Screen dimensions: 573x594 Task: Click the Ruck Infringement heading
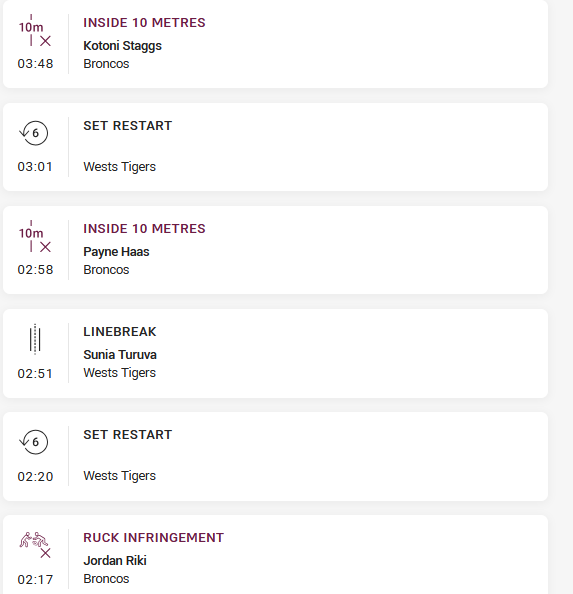[153, 538]
